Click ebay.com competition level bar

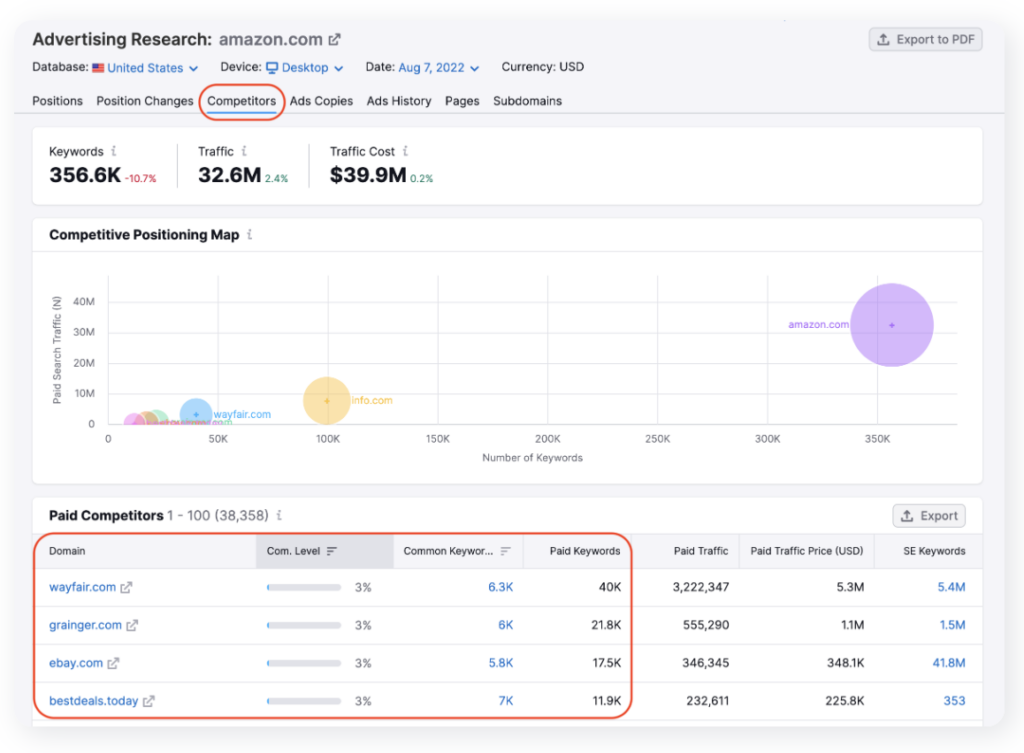tap(304, 664)
